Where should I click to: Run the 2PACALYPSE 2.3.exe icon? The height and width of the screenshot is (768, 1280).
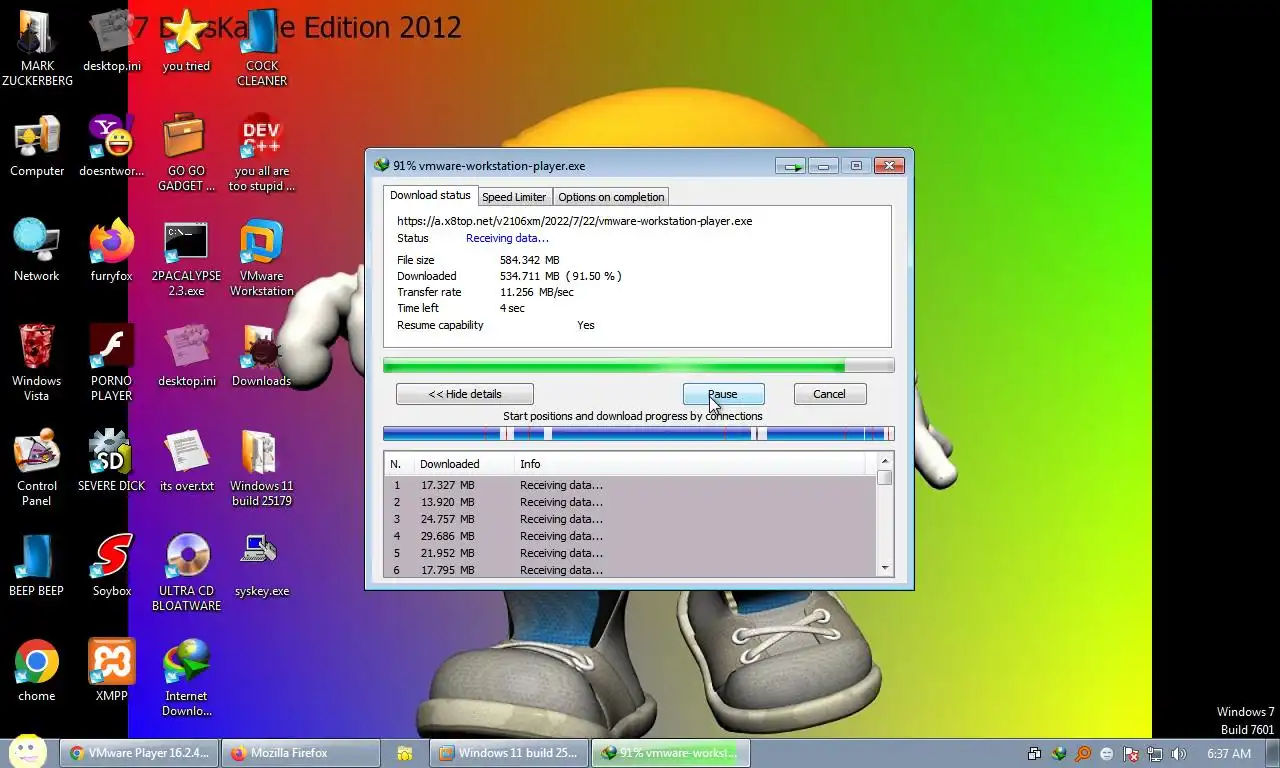(186, 258)
